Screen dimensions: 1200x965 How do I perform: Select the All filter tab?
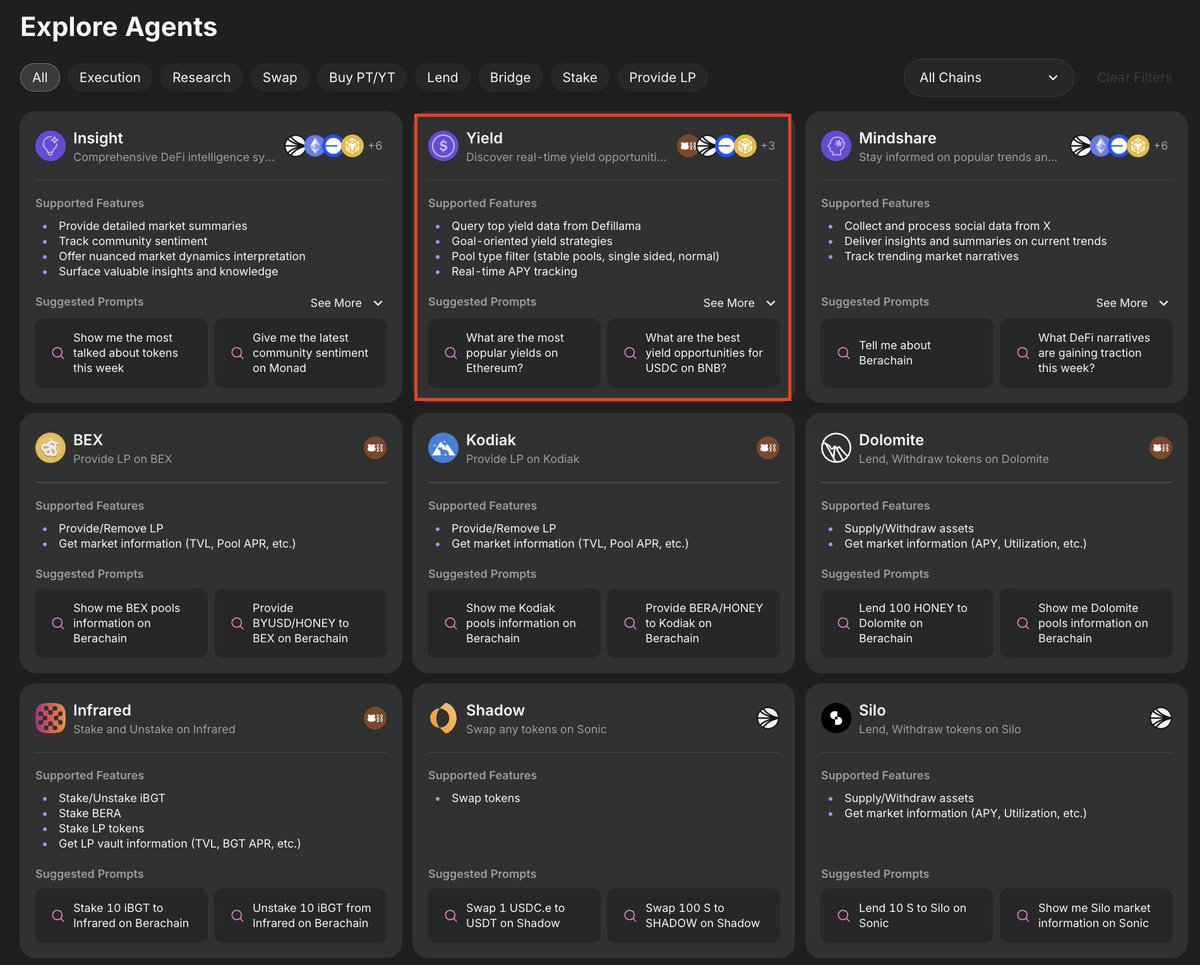tap(40, 77)
